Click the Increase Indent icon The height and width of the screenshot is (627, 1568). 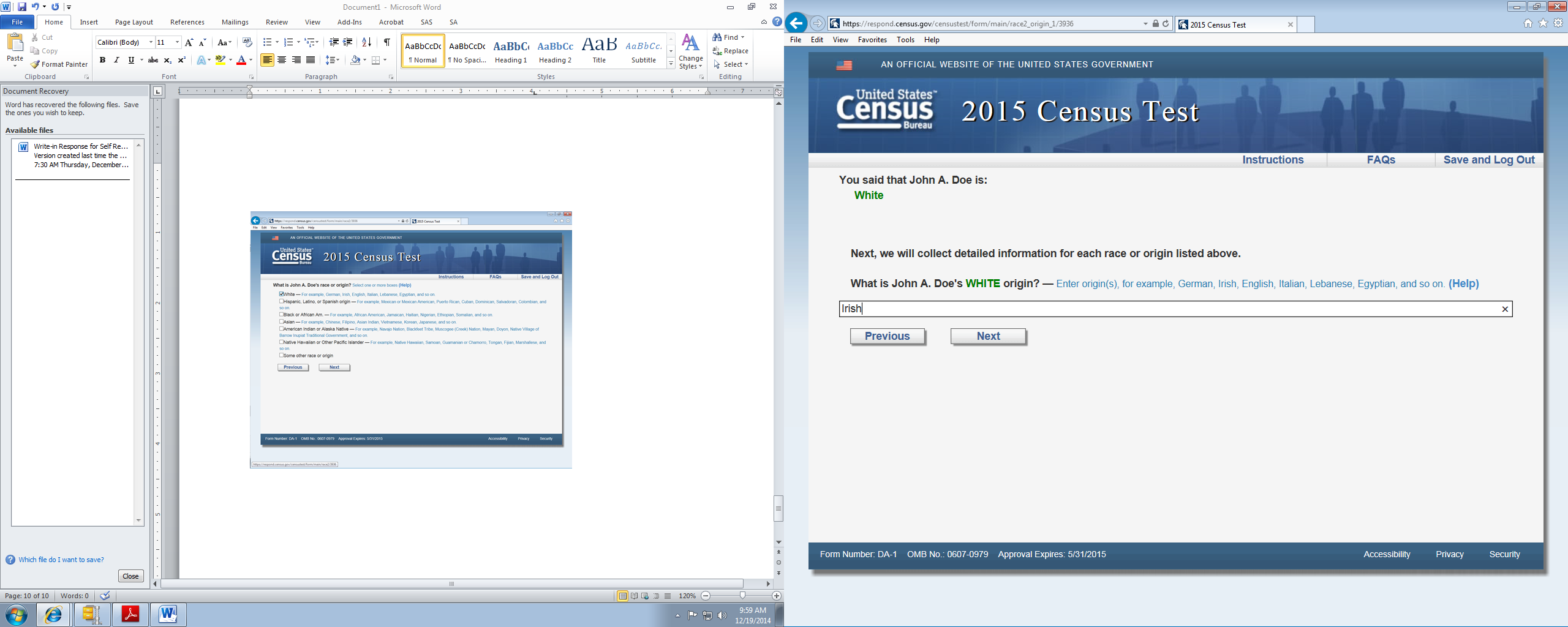pyautogui.click(x=348, y=42)
